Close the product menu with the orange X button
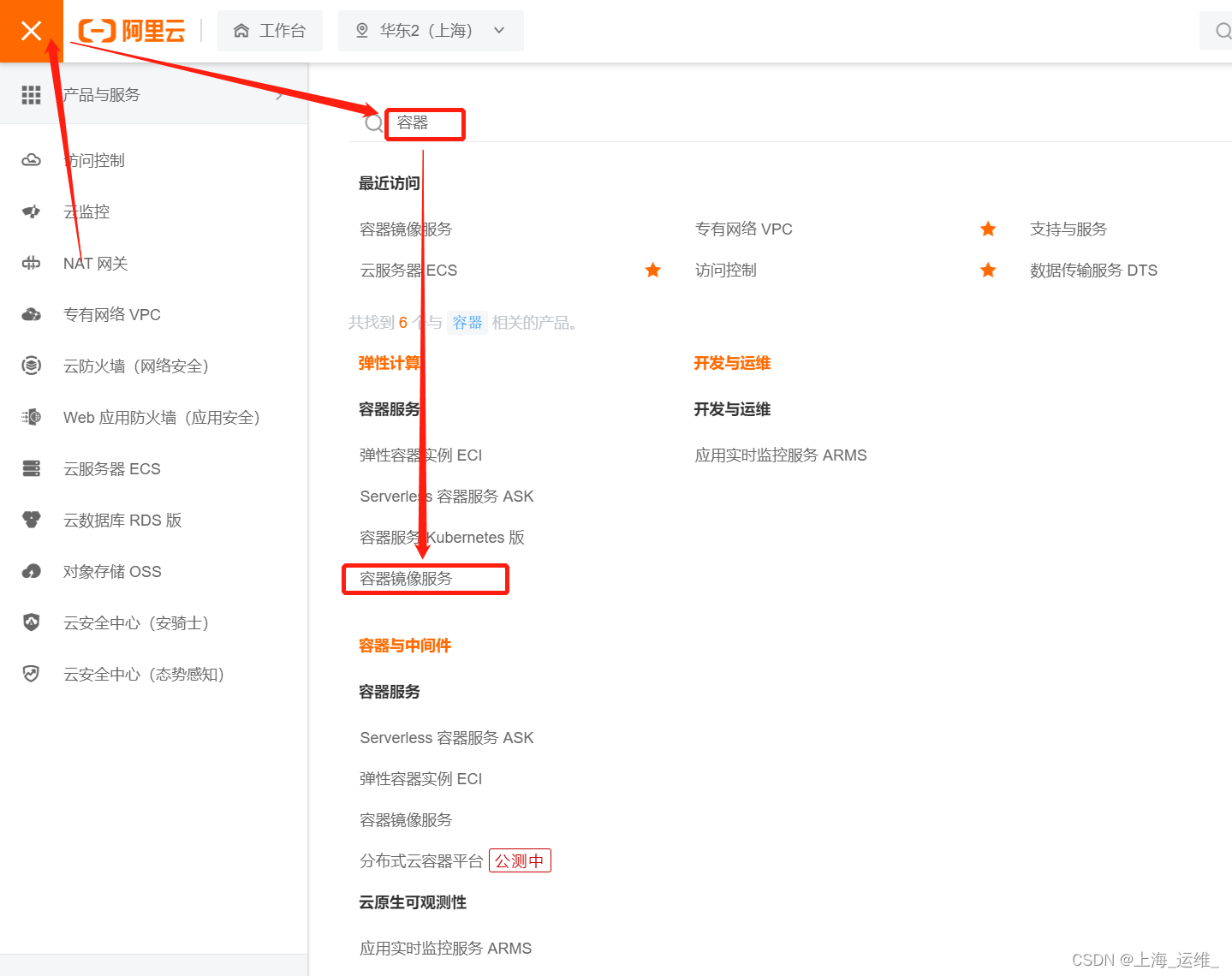Viewport: 1232px width, 976px height. [31, 31]
